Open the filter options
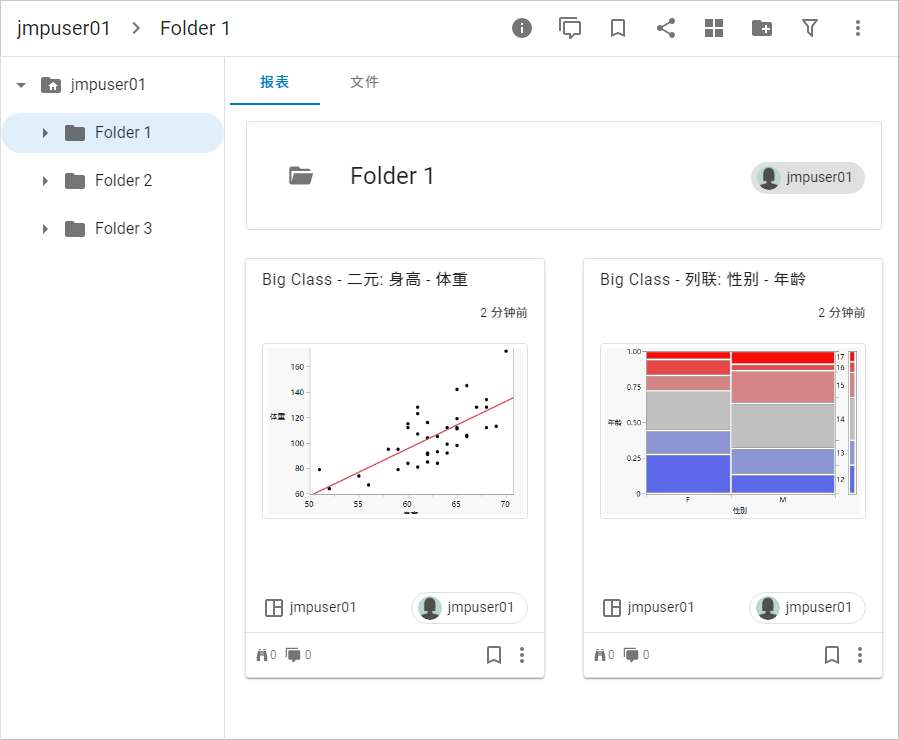 click(809, 28)
